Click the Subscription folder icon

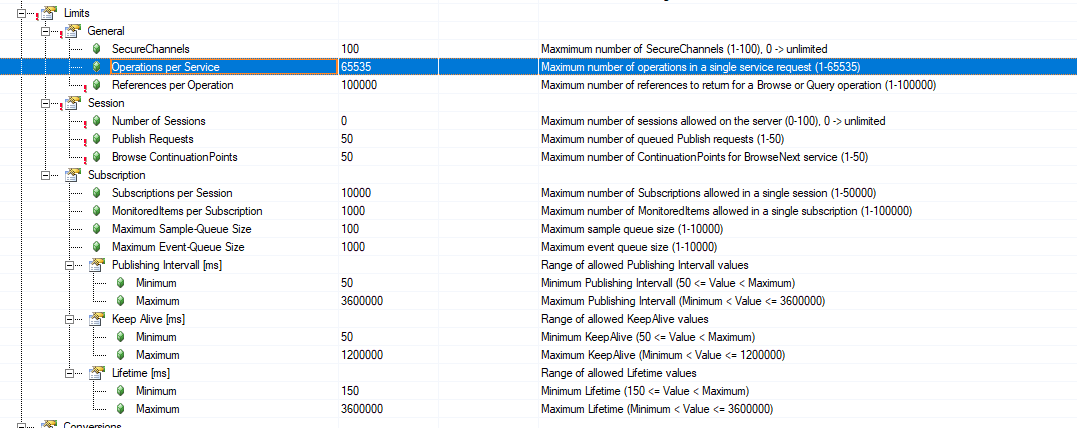click(x=73, y=174)
